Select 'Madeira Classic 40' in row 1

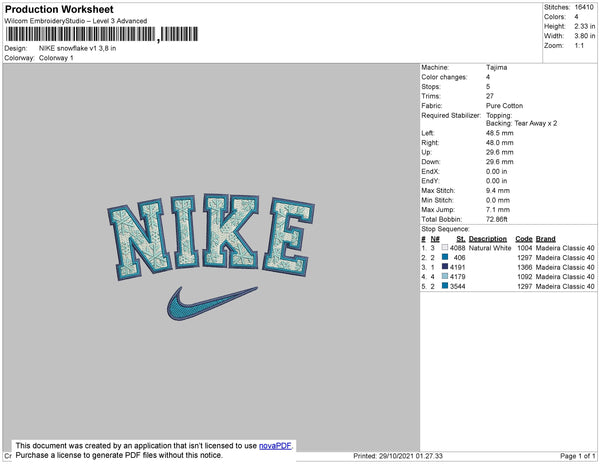[565, 248]
